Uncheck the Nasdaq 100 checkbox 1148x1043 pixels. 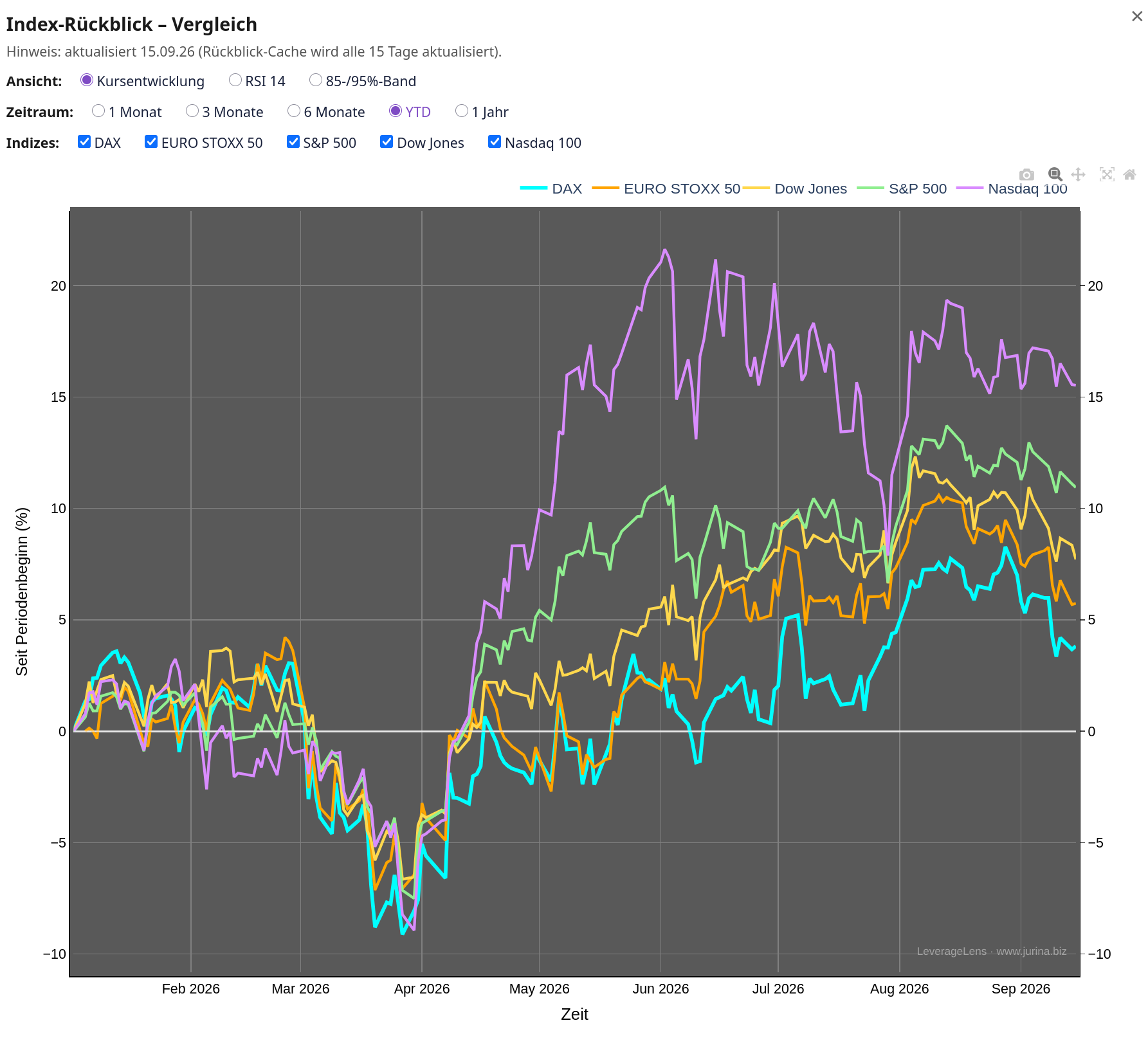495,142
